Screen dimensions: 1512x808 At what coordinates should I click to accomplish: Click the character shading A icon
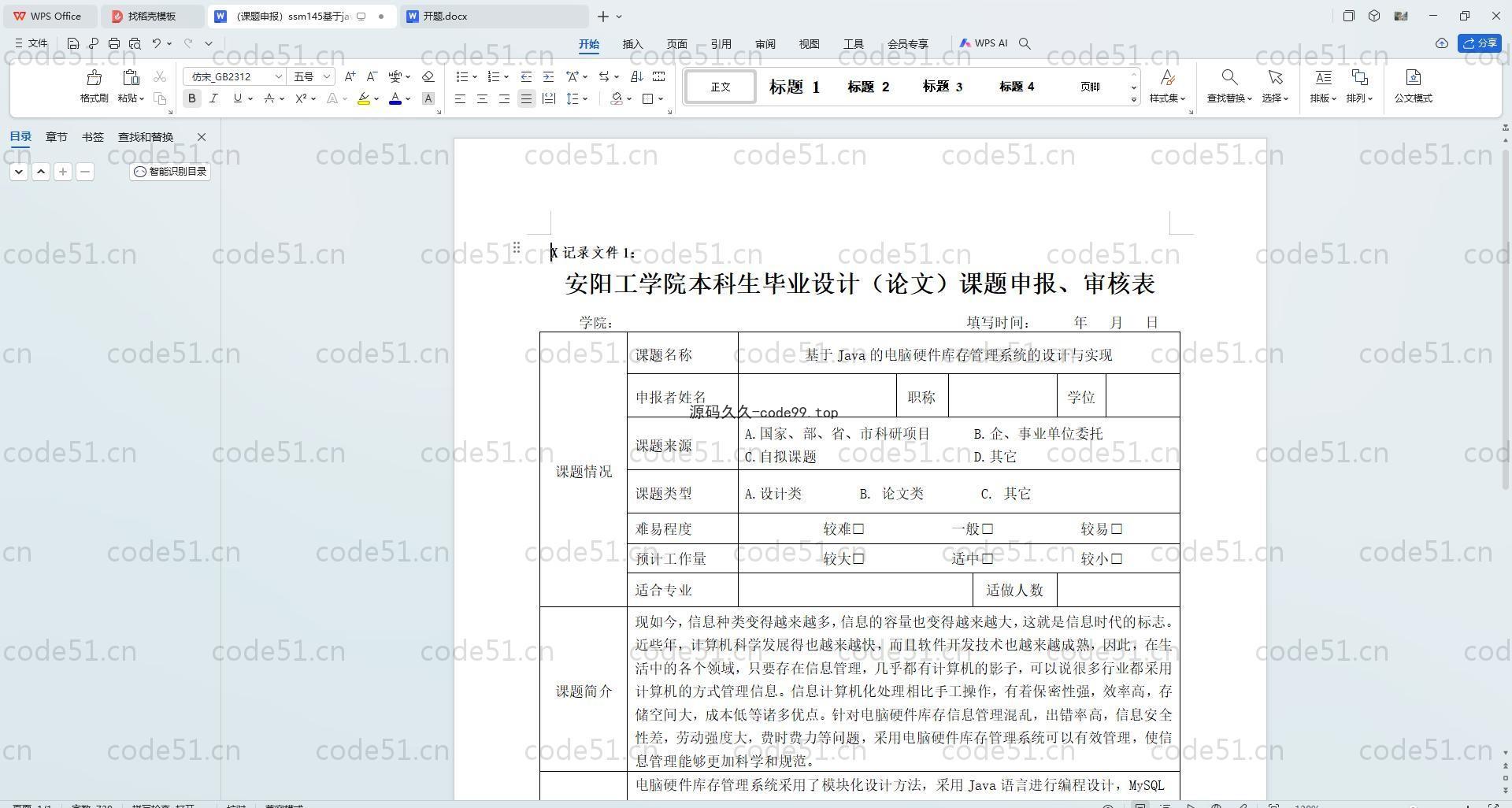pos(428,98)
